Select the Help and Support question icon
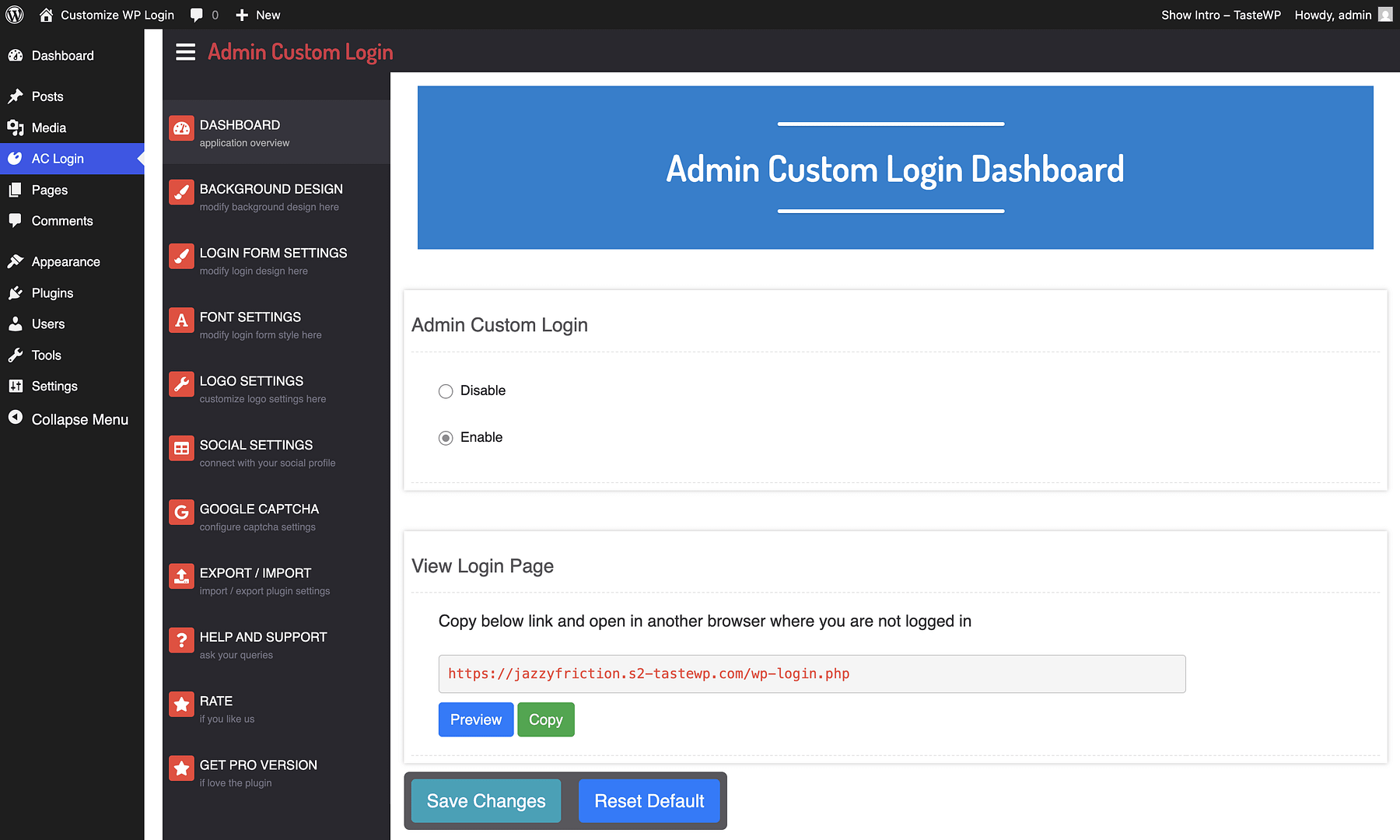Viewport: 1400px width, 840px height. (181, 640)
